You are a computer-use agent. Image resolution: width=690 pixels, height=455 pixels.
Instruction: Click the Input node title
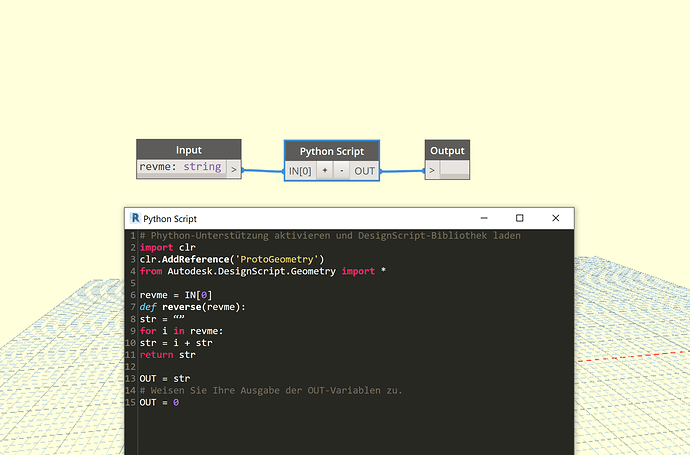coord(189,150)
